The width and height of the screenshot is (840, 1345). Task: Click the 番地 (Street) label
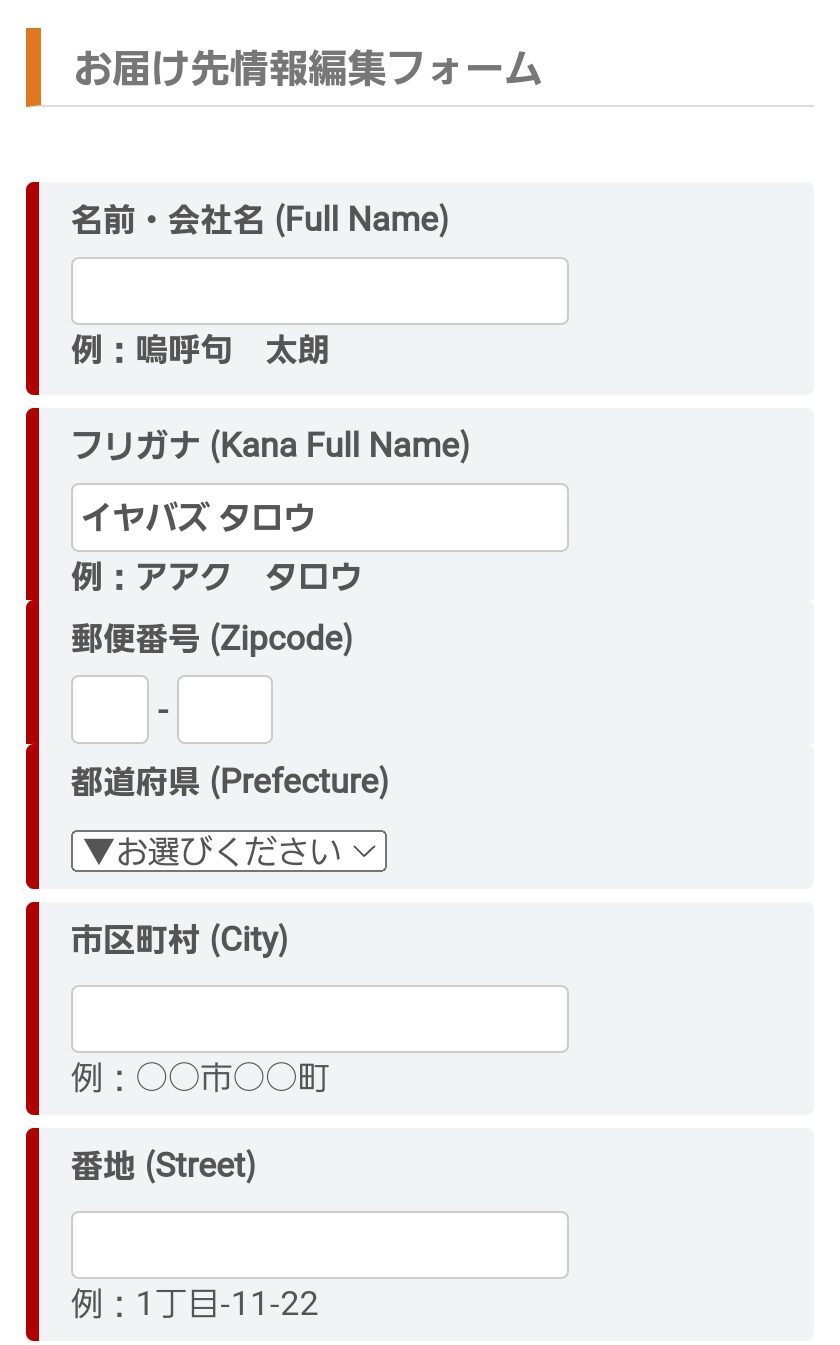point(164,1166)
